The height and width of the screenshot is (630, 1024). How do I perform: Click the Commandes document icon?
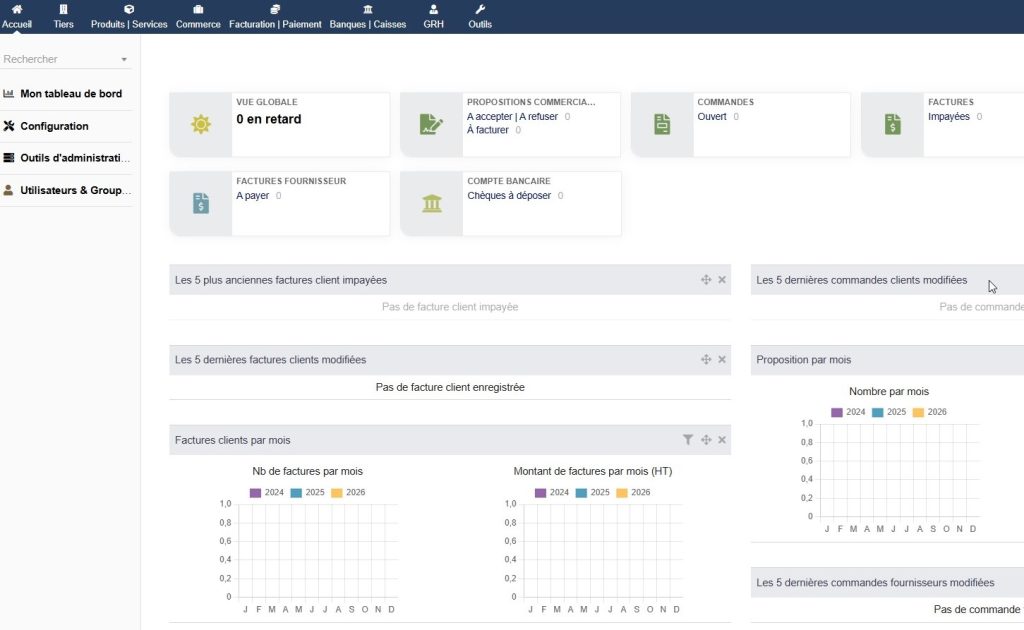[662, 124]
